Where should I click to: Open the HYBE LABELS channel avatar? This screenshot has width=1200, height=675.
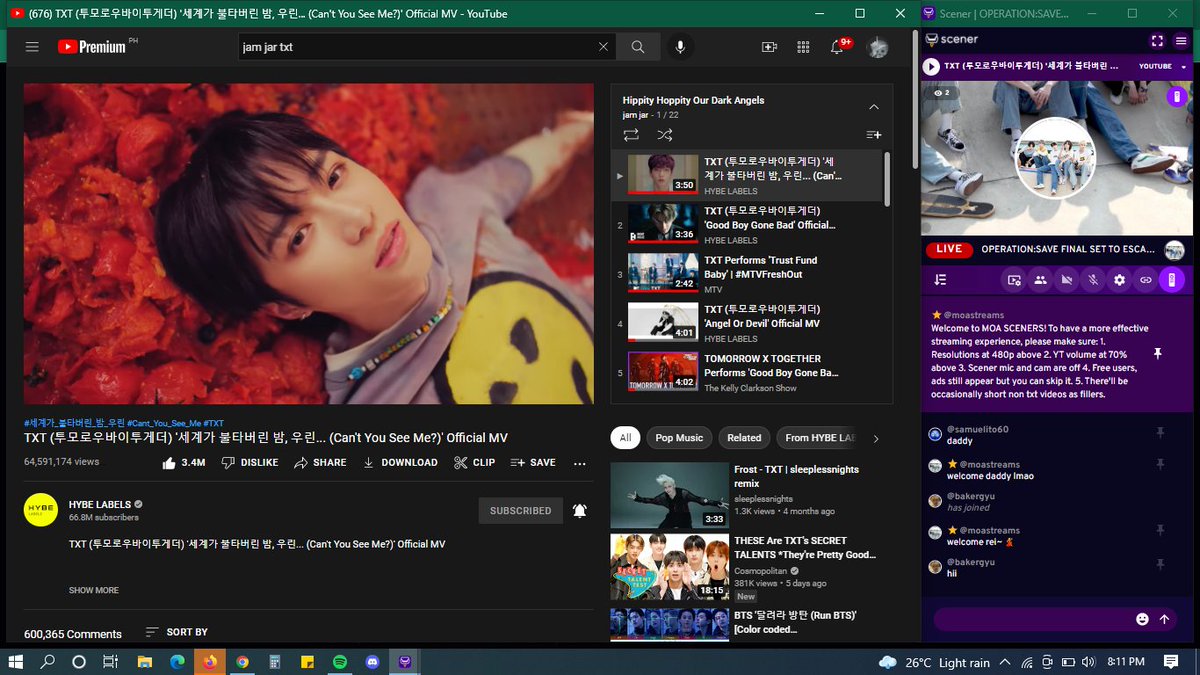(41, 510)
